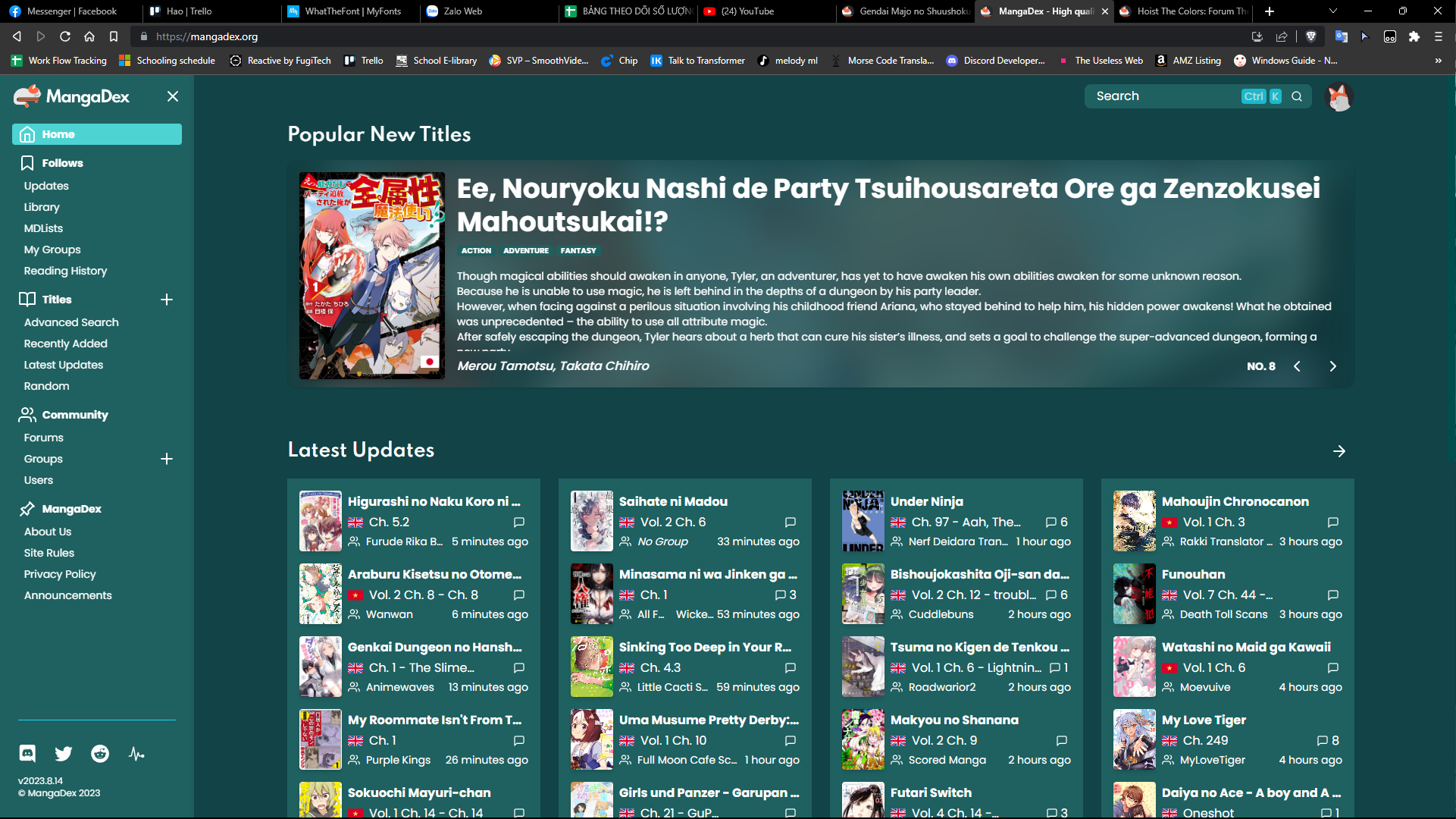Open Recently Added titles

pyautogui.click(x=66, y=344)
